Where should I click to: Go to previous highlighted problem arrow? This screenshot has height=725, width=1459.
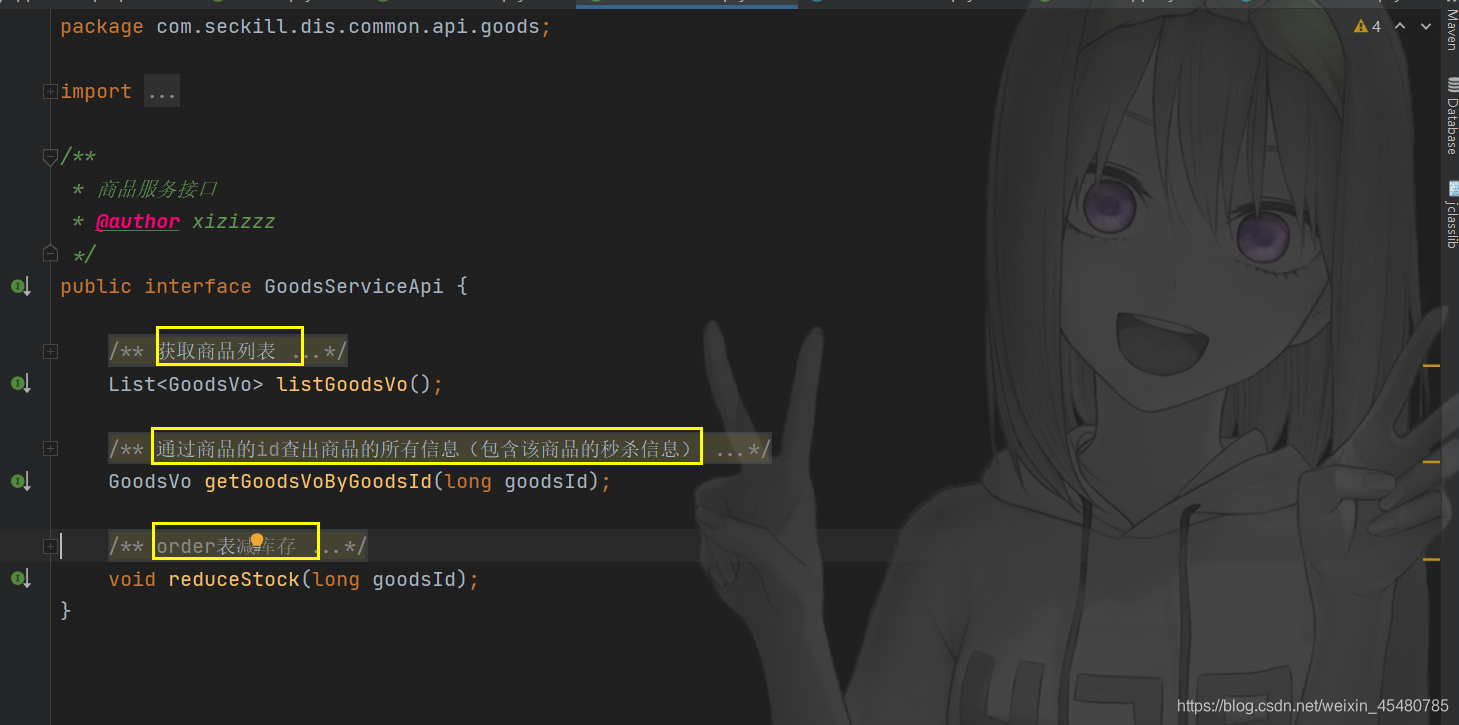[x=1400, y=26]
